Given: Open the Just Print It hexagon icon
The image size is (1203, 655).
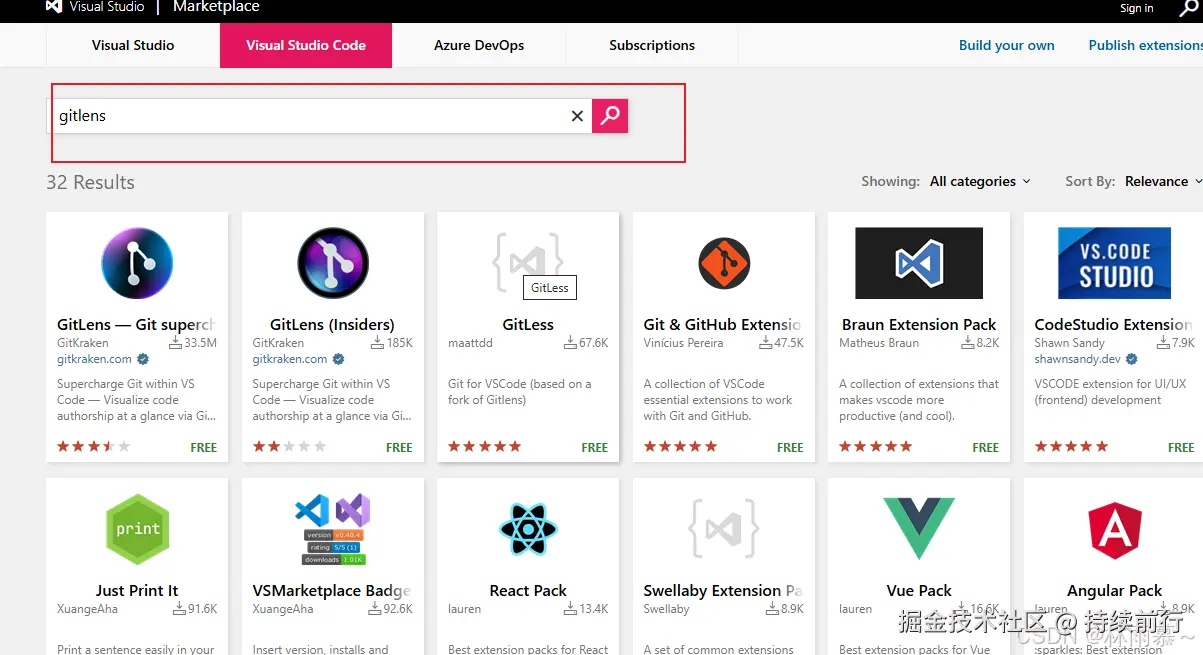Looking at the screenshot, I should click(137, 529).
